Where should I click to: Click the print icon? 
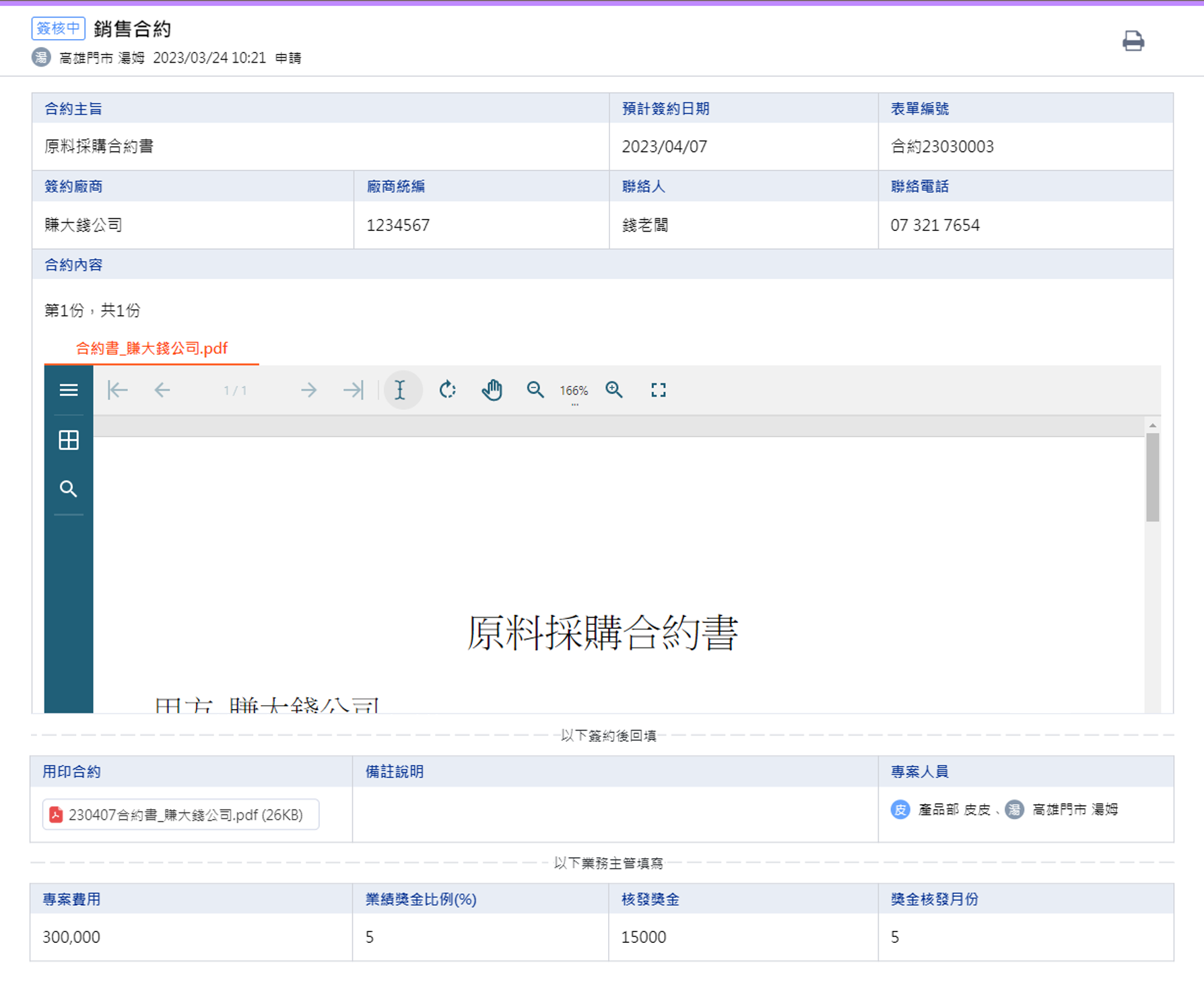[1133, 41]
